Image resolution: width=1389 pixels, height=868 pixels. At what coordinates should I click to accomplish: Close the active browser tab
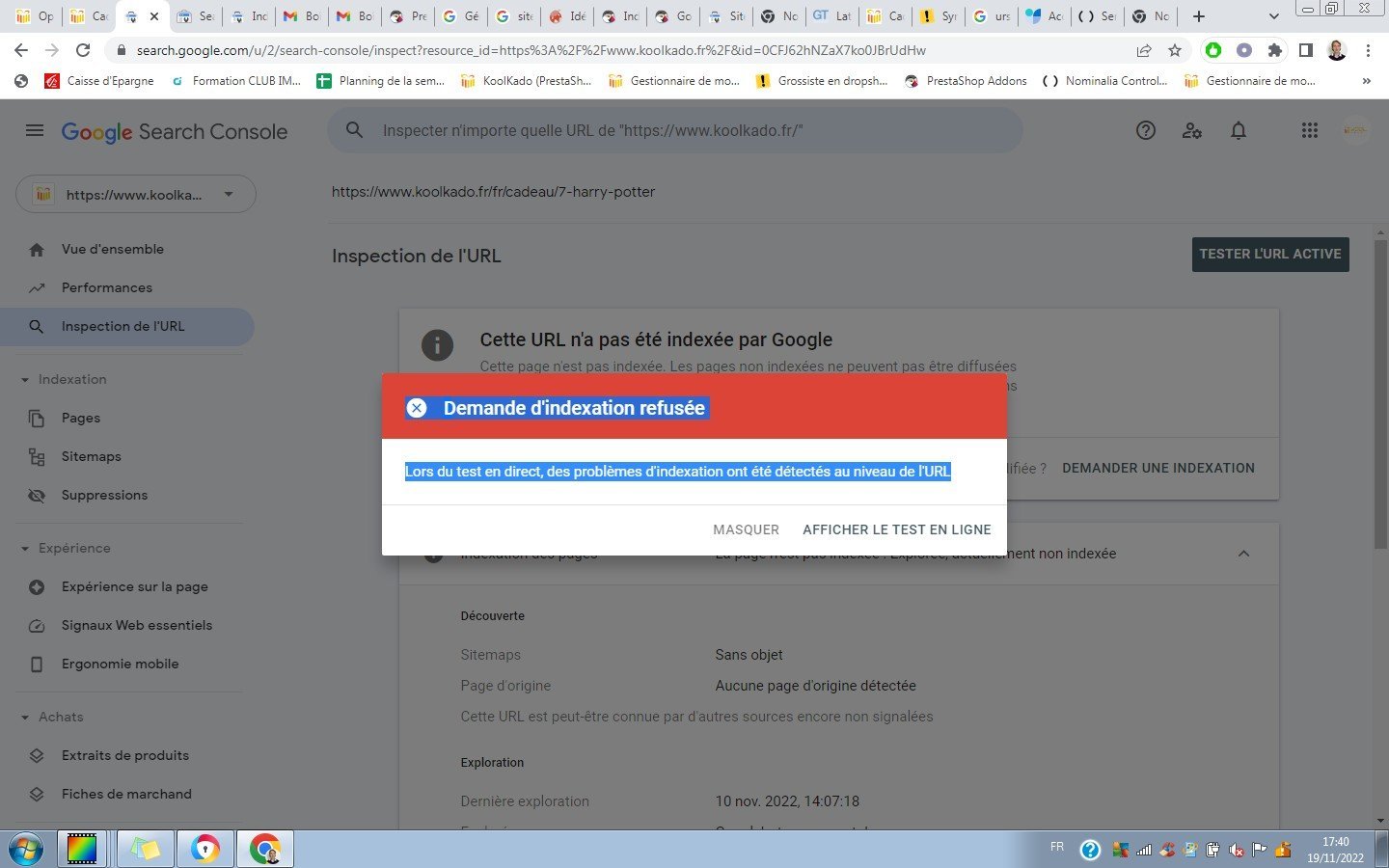[153, 16]
